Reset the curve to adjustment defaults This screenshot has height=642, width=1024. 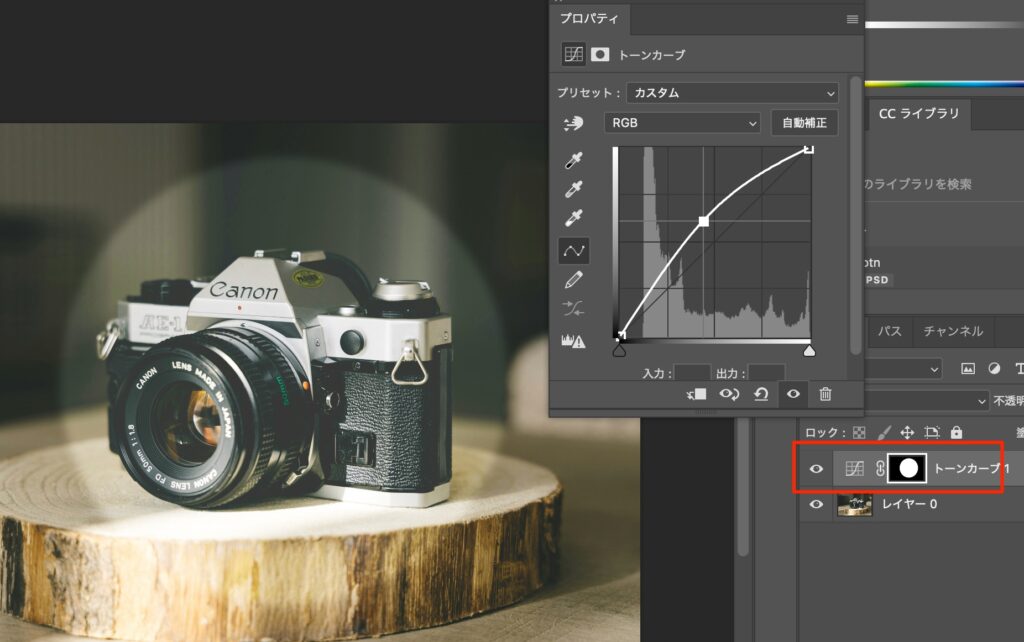[x=761, y=394]
